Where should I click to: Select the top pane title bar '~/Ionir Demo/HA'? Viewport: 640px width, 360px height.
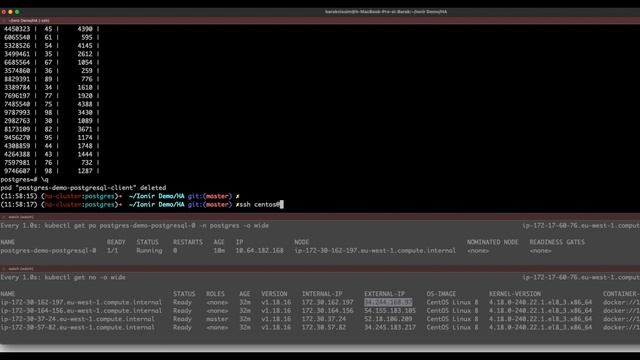click(x=320, y=20)
